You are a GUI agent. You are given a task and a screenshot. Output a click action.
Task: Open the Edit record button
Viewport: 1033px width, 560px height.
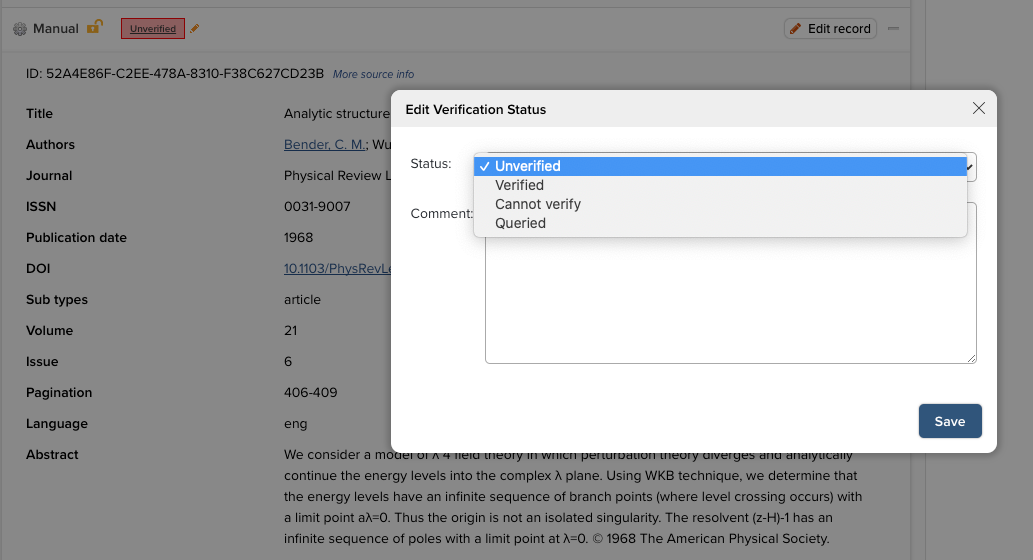(830, 29)
